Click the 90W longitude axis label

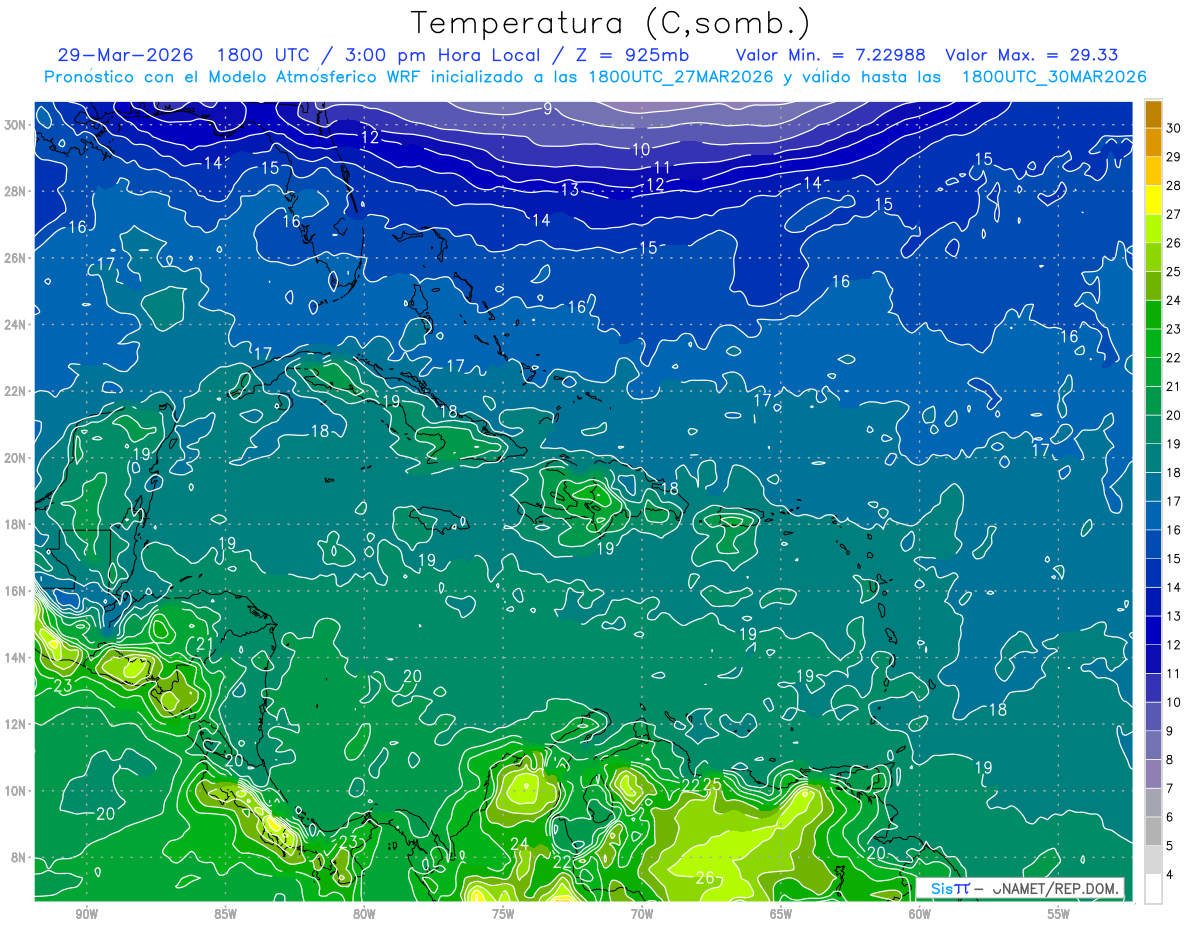click(x=86, y=914)
